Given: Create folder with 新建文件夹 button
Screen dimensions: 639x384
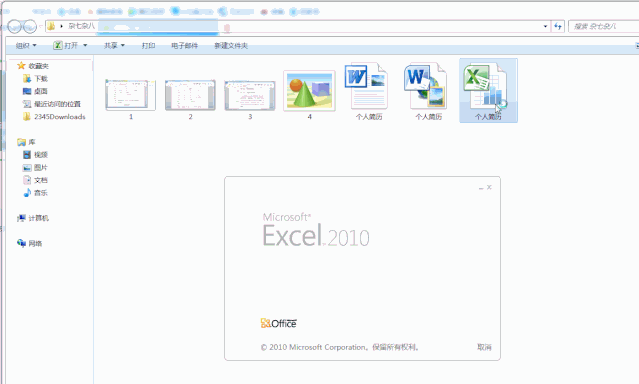Looking at the screenshot, I should coord(231,46).
